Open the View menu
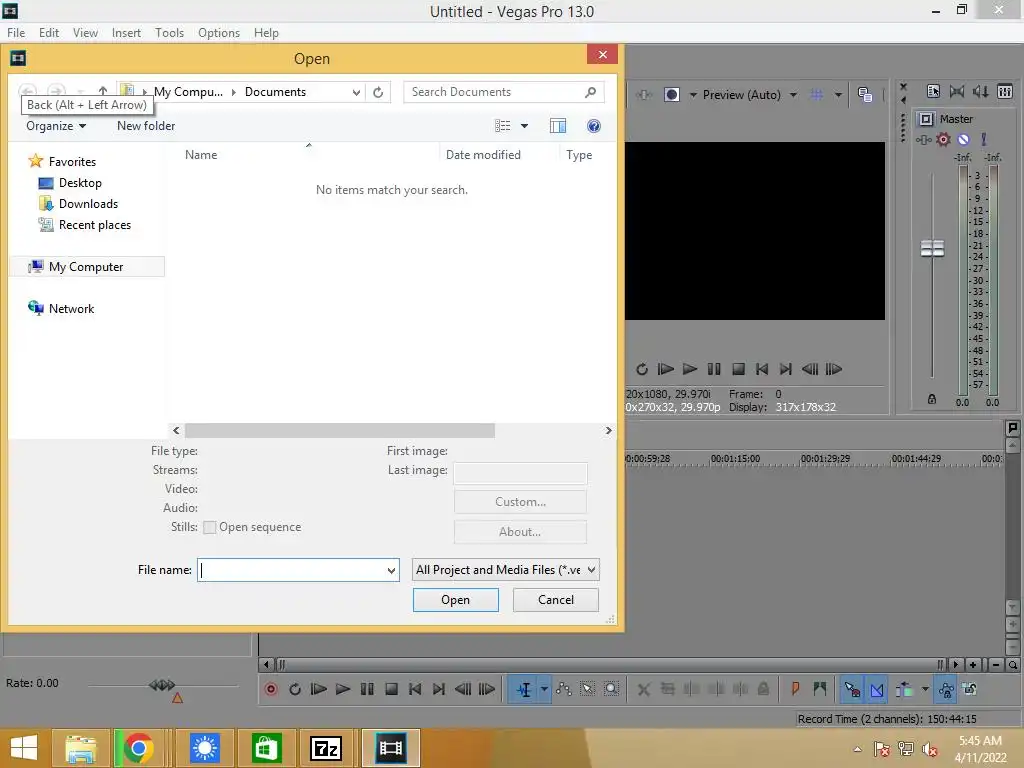This screenshot has height=768, width=1024. pyautogui.click(x=85, y=33)
